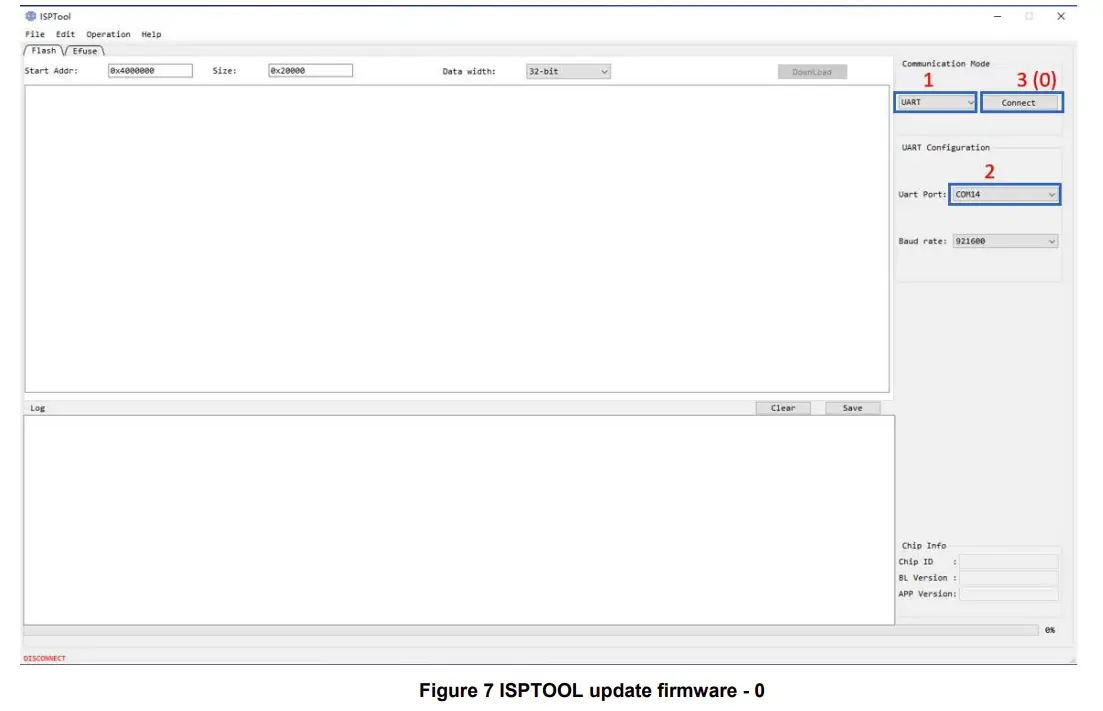
Task: Click the Data width dropdown arrow
Action: tap(604, 72)
